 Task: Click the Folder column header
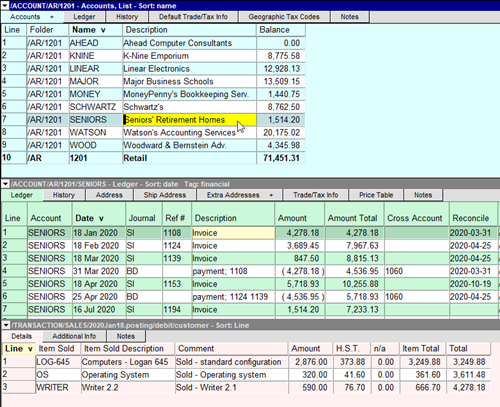47,30
